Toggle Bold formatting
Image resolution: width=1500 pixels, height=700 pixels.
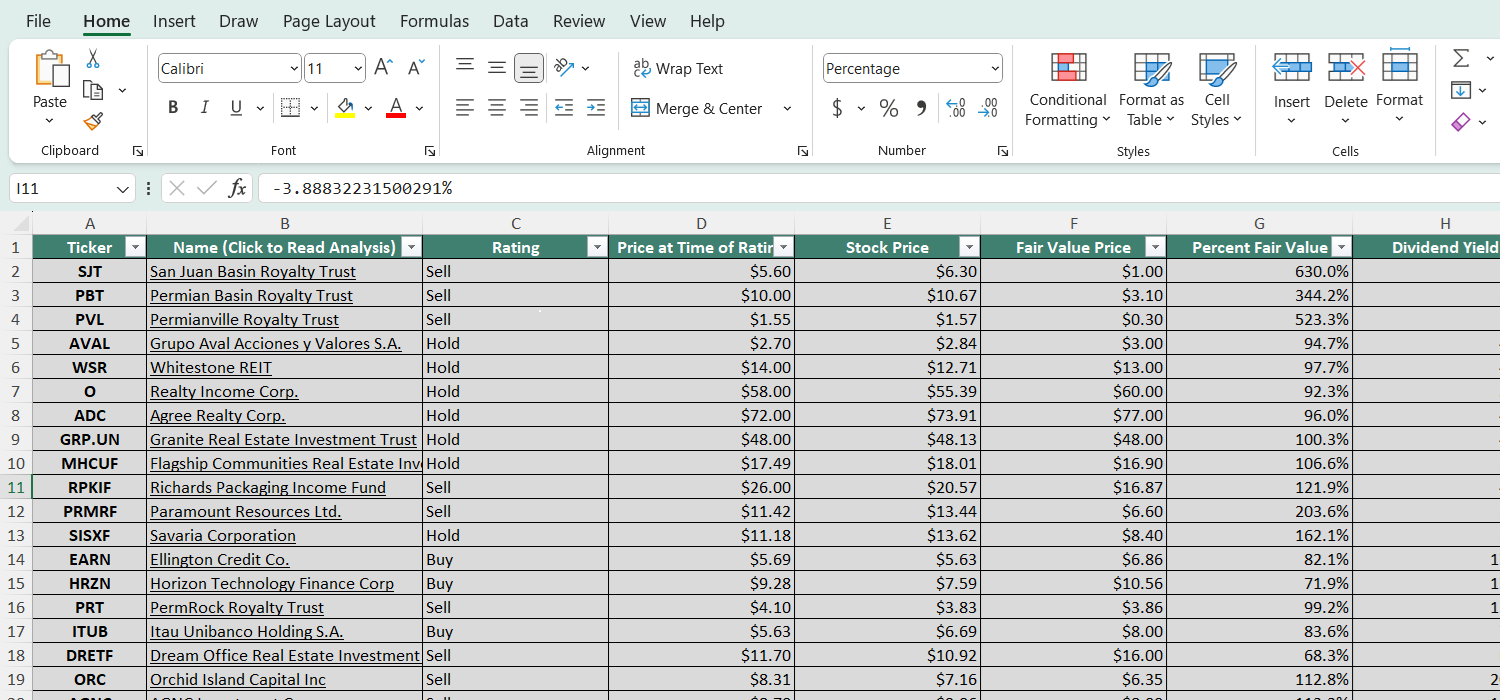[173, 107]
